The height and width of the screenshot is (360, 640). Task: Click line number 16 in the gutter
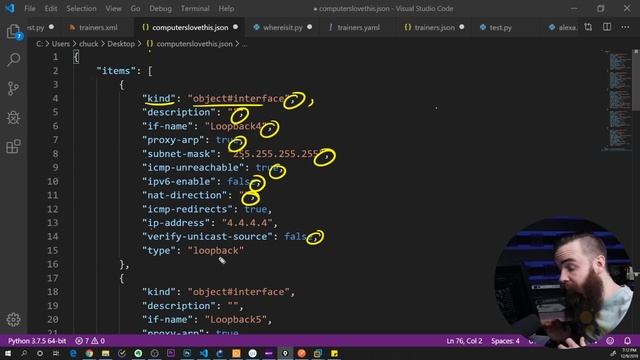(x=53, y=264)
